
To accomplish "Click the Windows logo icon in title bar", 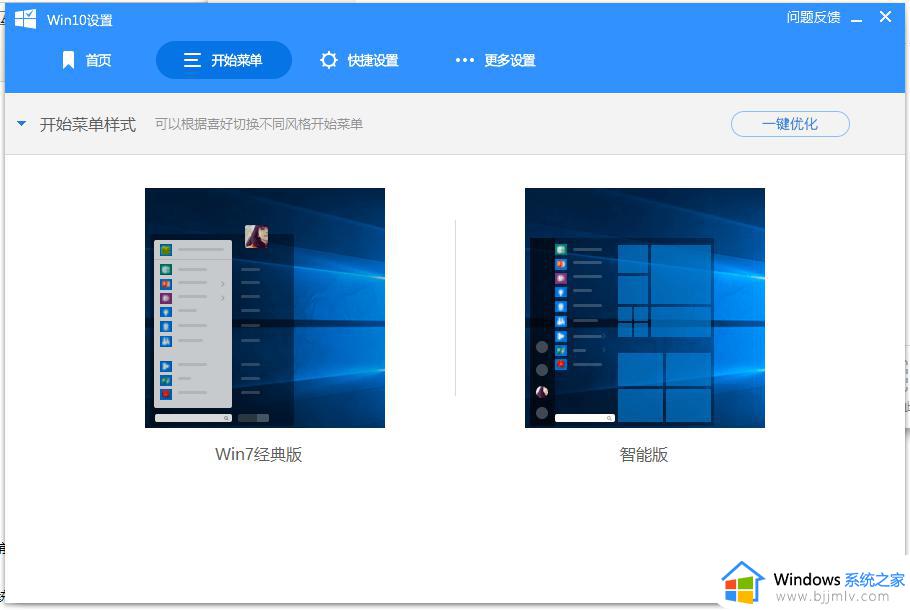I will [x=25, y=19].
